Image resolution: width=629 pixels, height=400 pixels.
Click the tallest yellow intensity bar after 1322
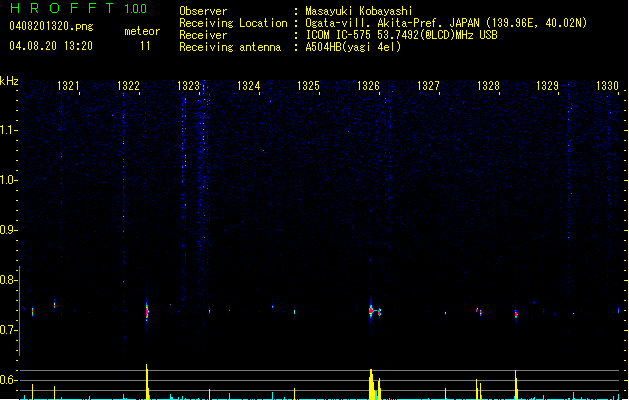(147, 382)
